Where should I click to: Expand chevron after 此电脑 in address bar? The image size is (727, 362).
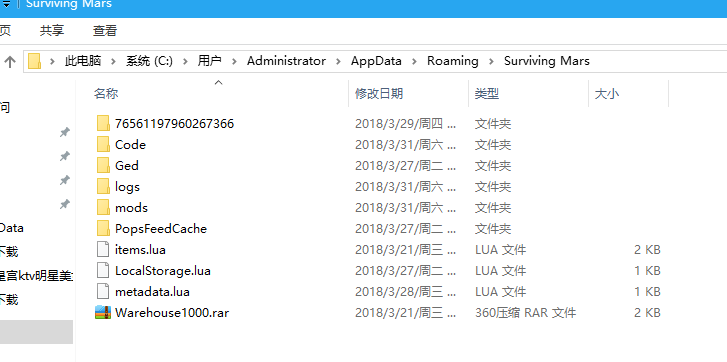point(114,61)
